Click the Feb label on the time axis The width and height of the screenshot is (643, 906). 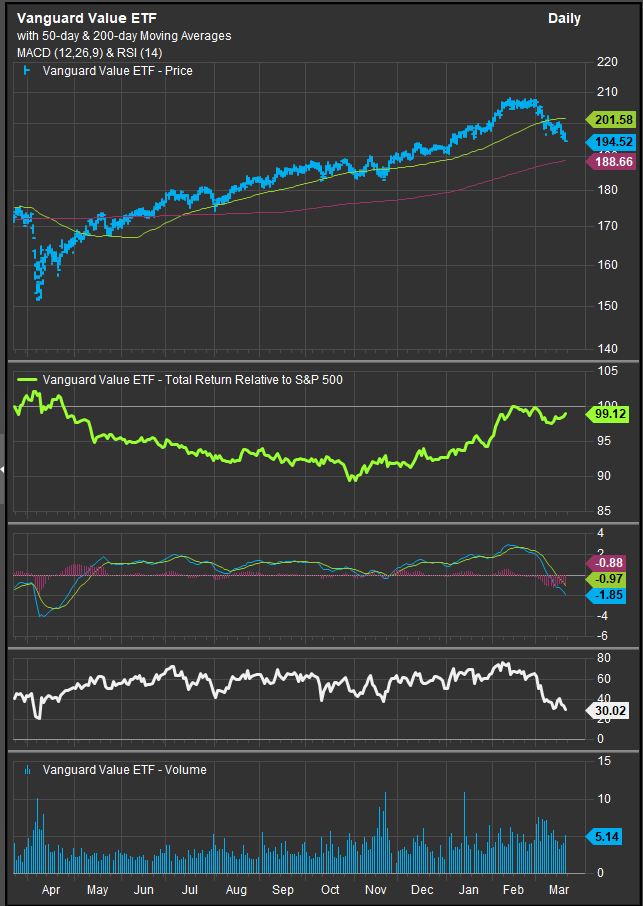point(512,889)
